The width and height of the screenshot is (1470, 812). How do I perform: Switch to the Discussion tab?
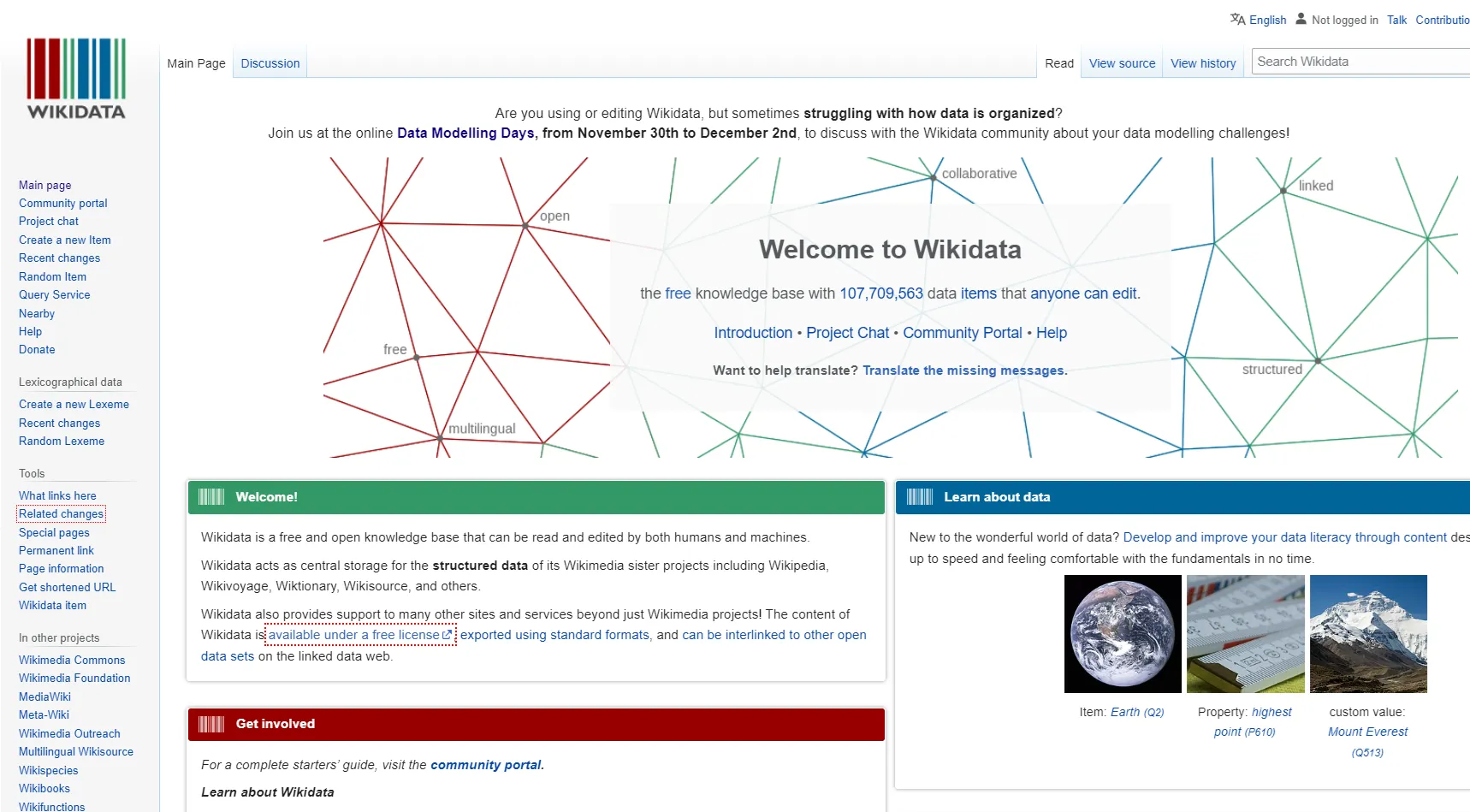tap(270, 62)
